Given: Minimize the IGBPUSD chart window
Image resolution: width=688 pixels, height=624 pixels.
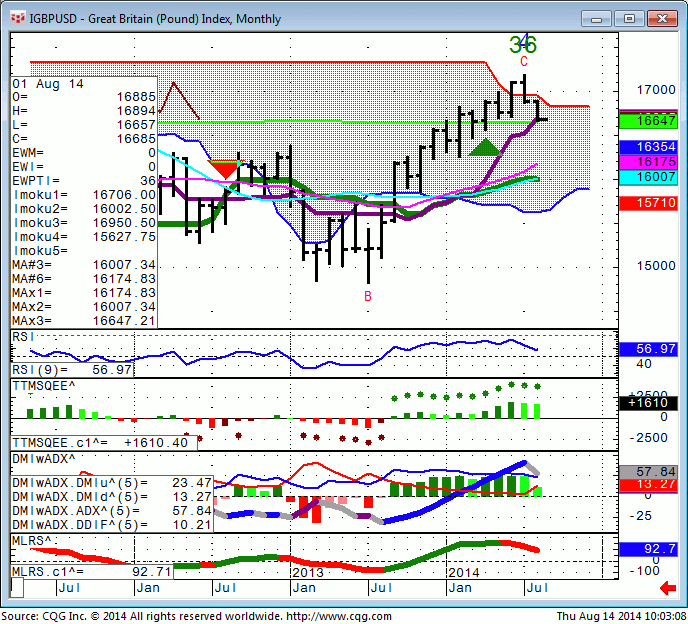Looking at the screenshot, I should tap(596, 19).
